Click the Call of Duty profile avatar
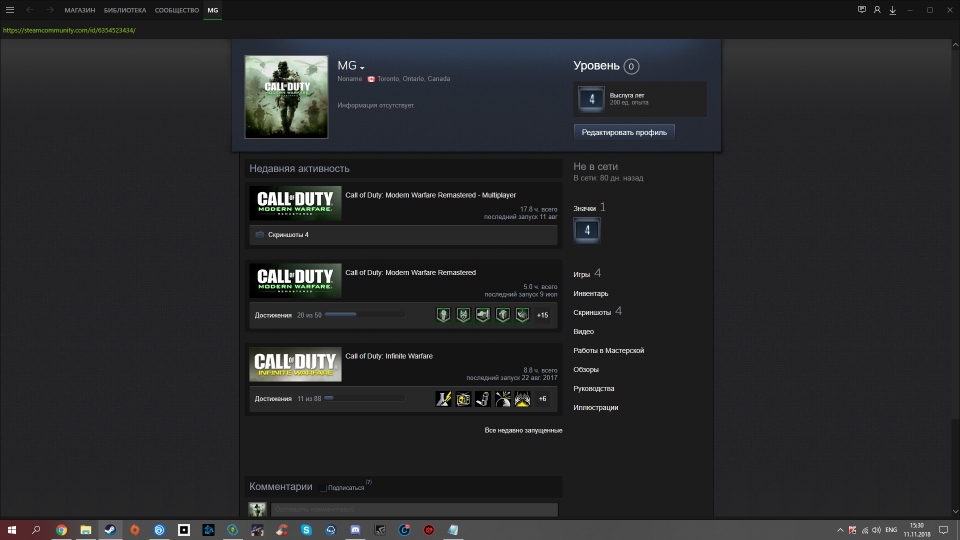The image size is (960, 540). 287,97
